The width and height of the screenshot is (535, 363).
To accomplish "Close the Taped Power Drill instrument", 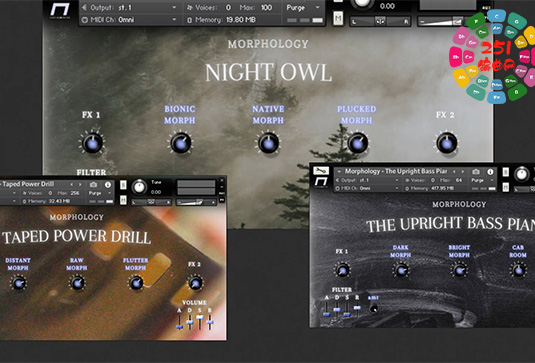I will 222,180.
